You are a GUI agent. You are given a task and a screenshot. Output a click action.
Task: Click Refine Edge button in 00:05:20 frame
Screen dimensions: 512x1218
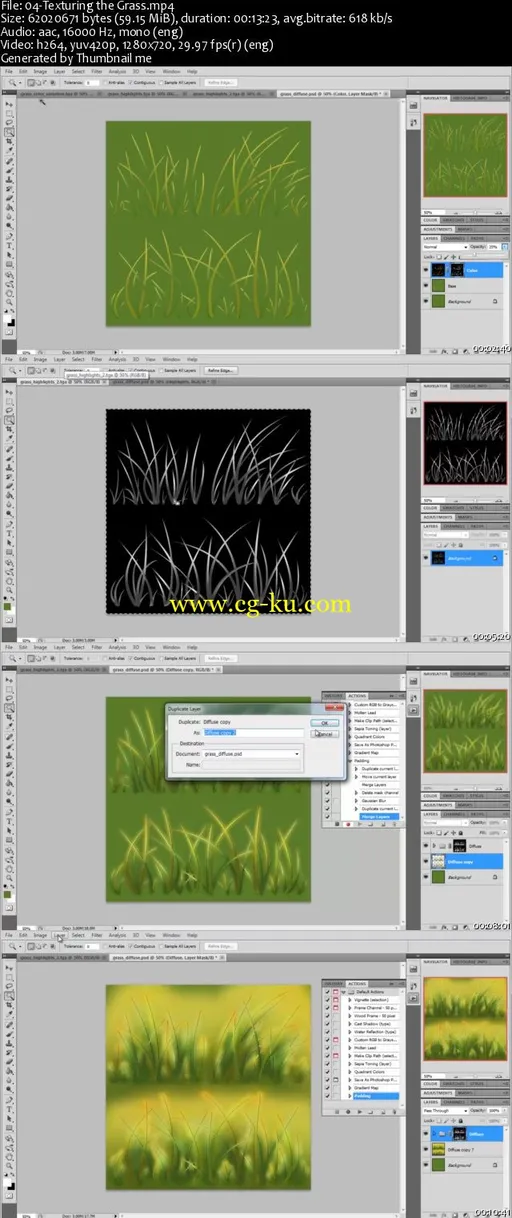[x=220, y=370]
